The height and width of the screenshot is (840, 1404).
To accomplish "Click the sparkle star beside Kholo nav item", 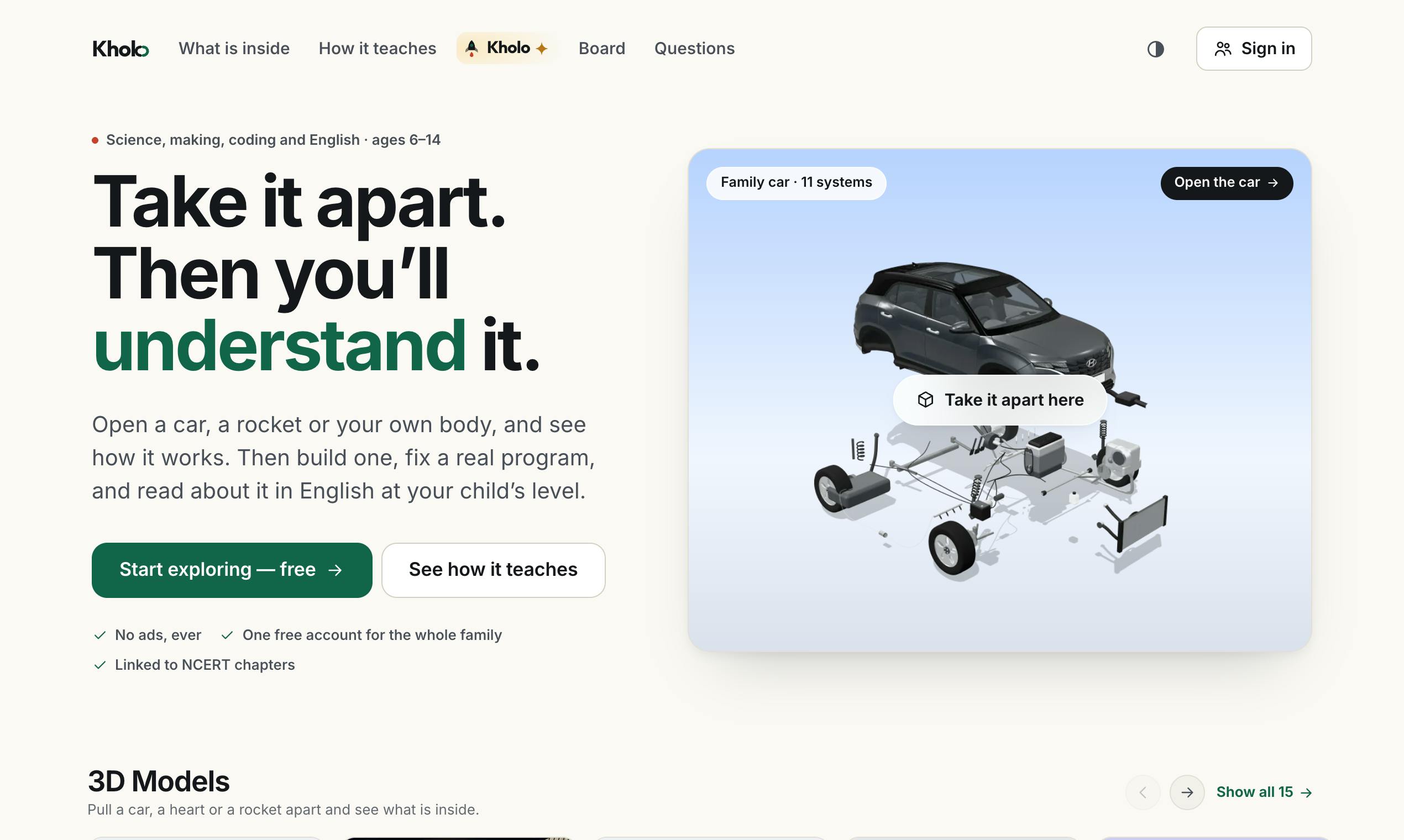I will point(542,49).
